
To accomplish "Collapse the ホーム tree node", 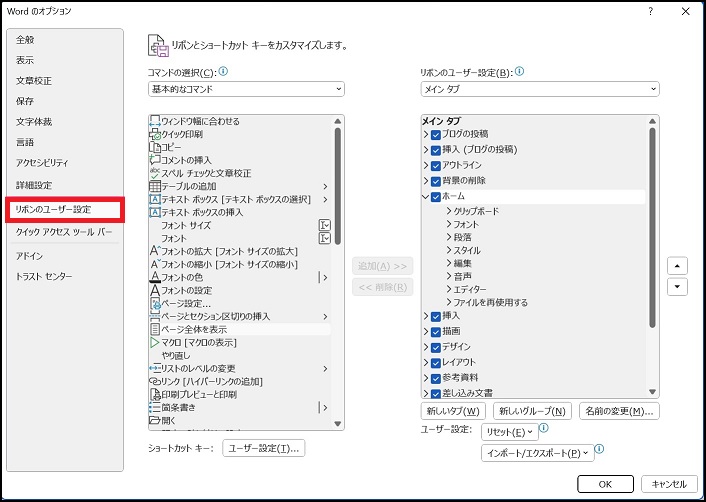I will pos(425,197).
